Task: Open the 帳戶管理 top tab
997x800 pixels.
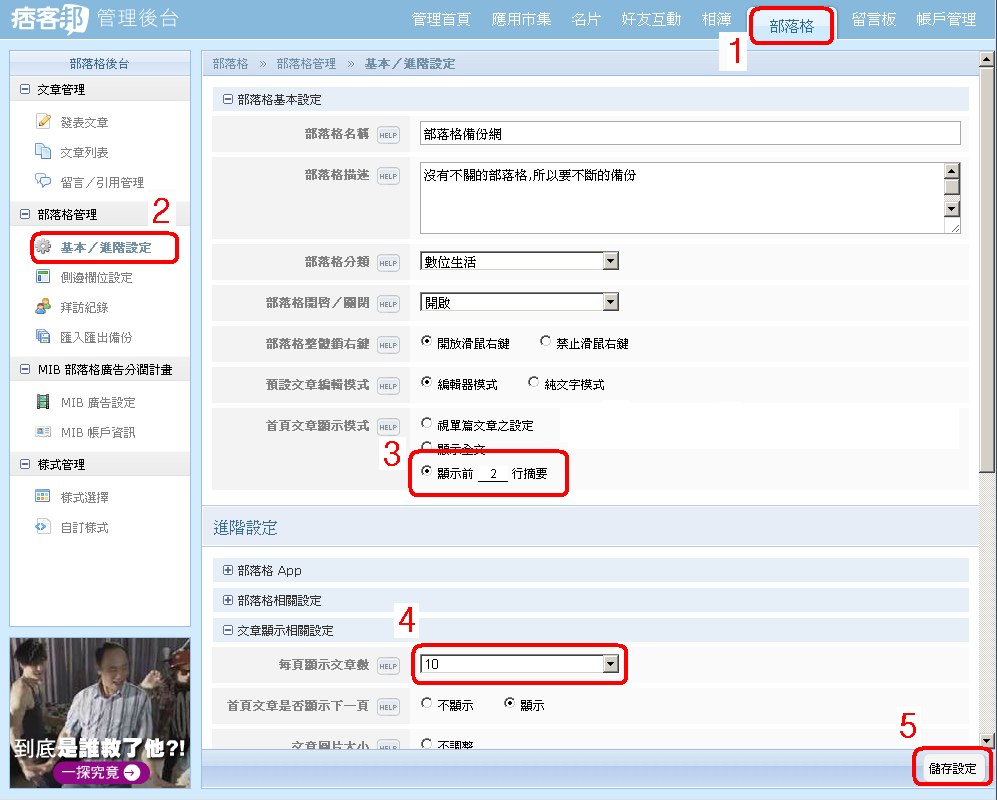Action: coord(946,20)
